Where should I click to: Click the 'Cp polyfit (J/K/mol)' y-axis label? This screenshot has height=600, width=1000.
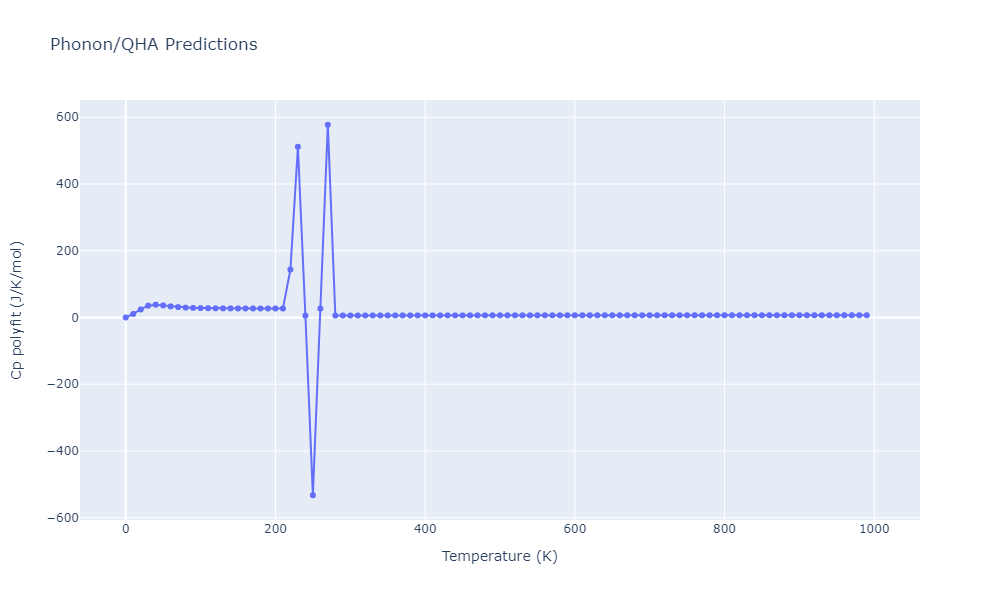pos(16,309)
